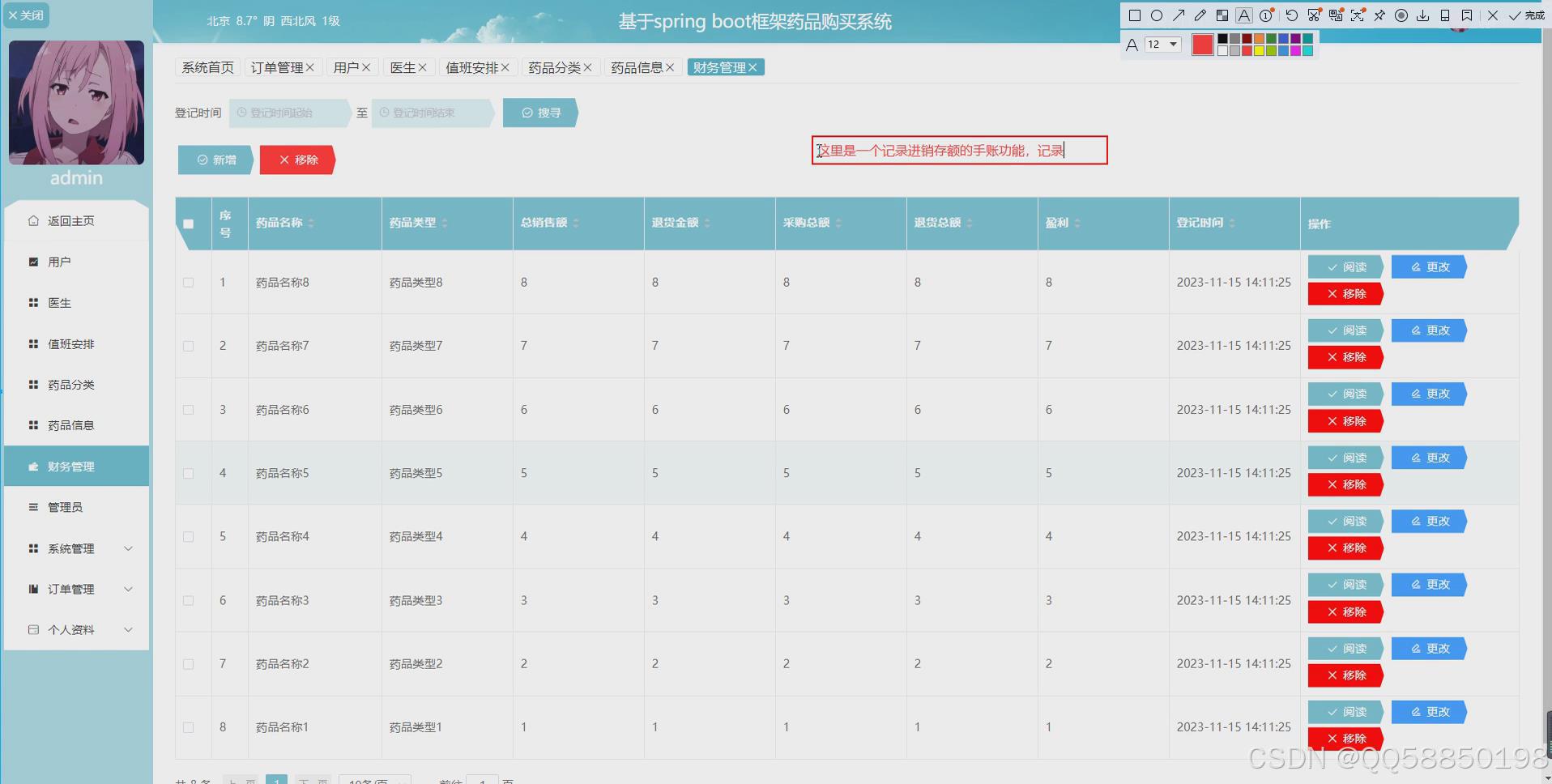Click the 登记时间结束 date input field
Viewport: 1552px width, 784px height.
click(x=433, y=113)
